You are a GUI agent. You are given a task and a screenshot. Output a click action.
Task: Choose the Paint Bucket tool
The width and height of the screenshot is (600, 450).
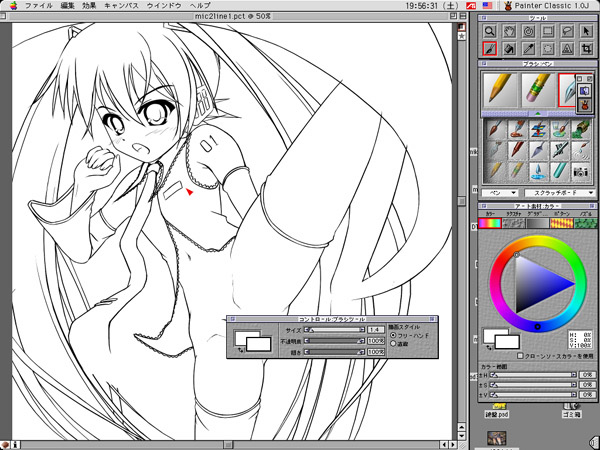point(509,48)
